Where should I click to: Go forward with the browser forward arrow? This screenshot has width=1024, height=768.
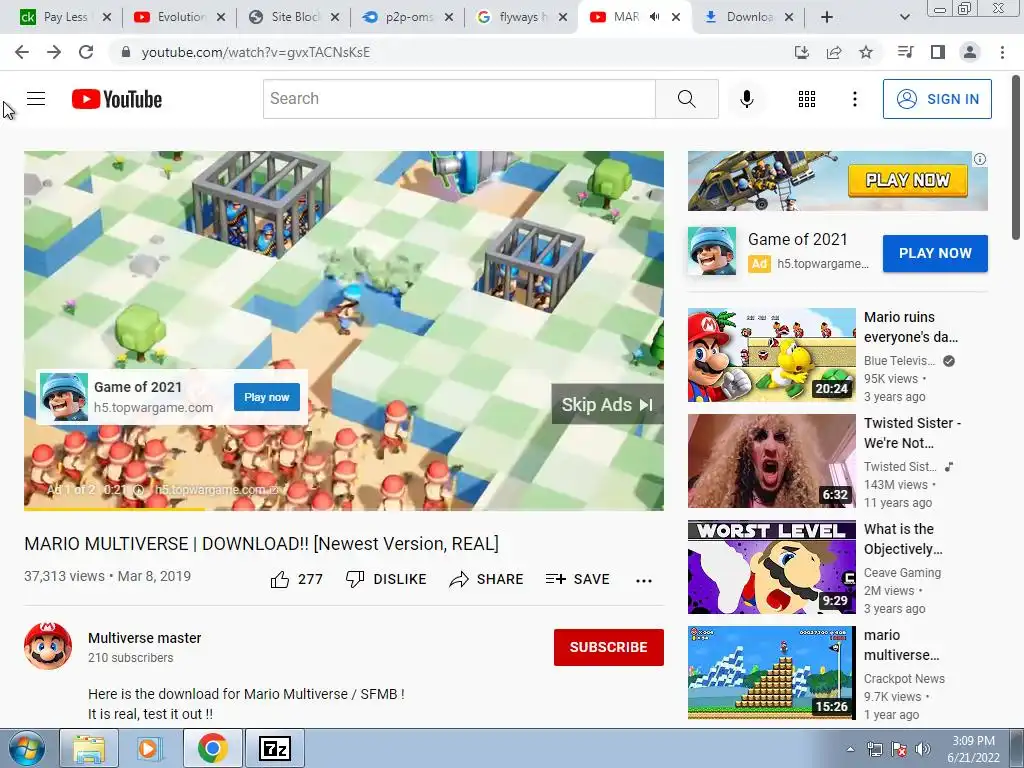coord(54,52)
